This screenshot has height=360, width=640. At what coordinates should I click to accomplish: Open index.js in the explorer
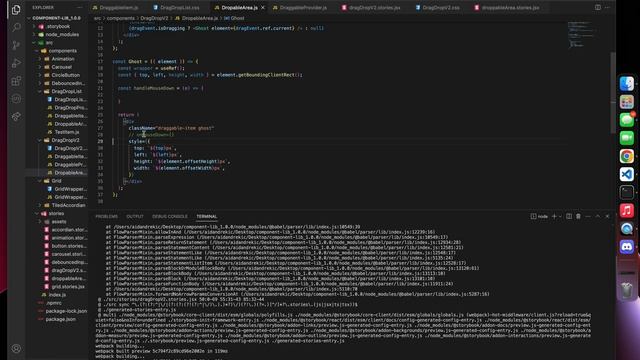57,295
